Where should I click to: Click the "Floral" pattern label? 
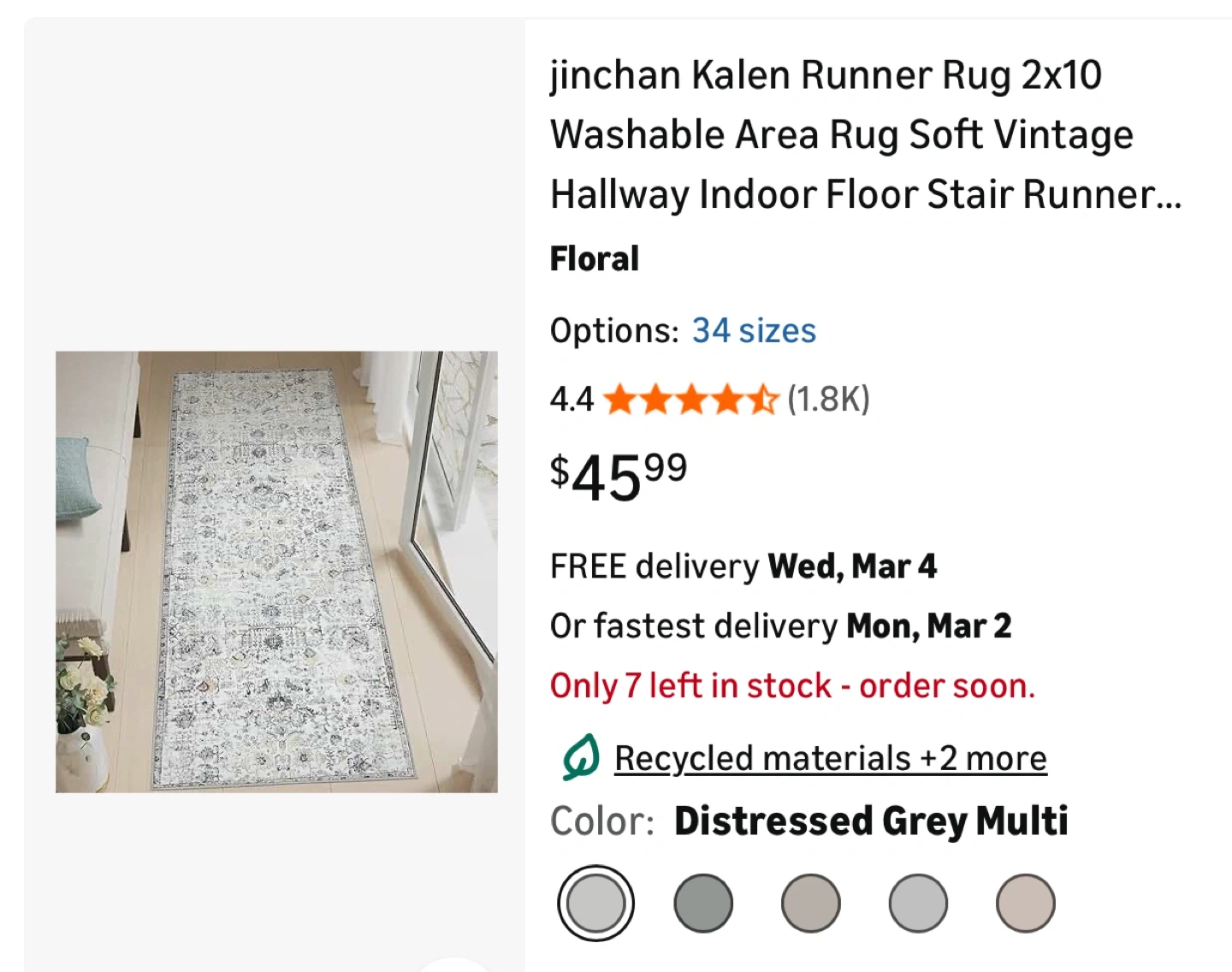tap(595, 258)
